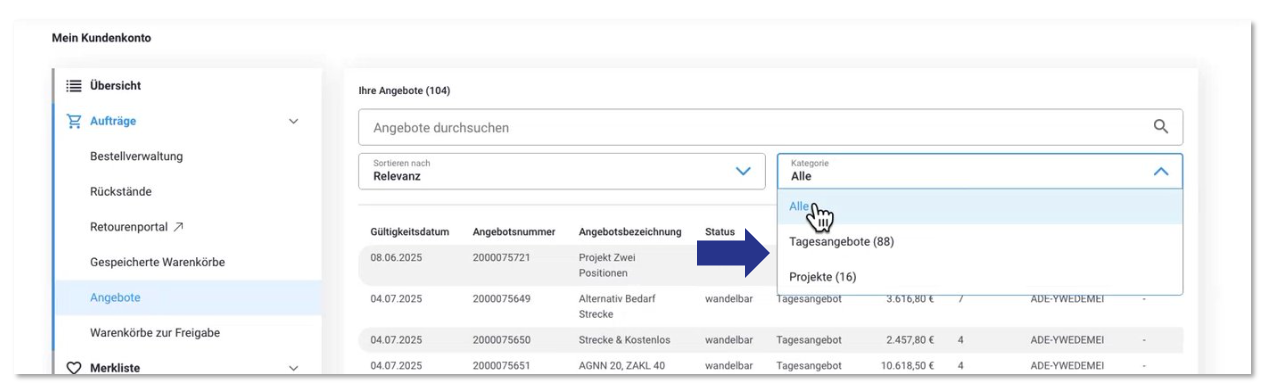The height and width of the screenshot is (391, 1267).
Task: Click offer number 2000075721
Action: [x=501, y=258]
